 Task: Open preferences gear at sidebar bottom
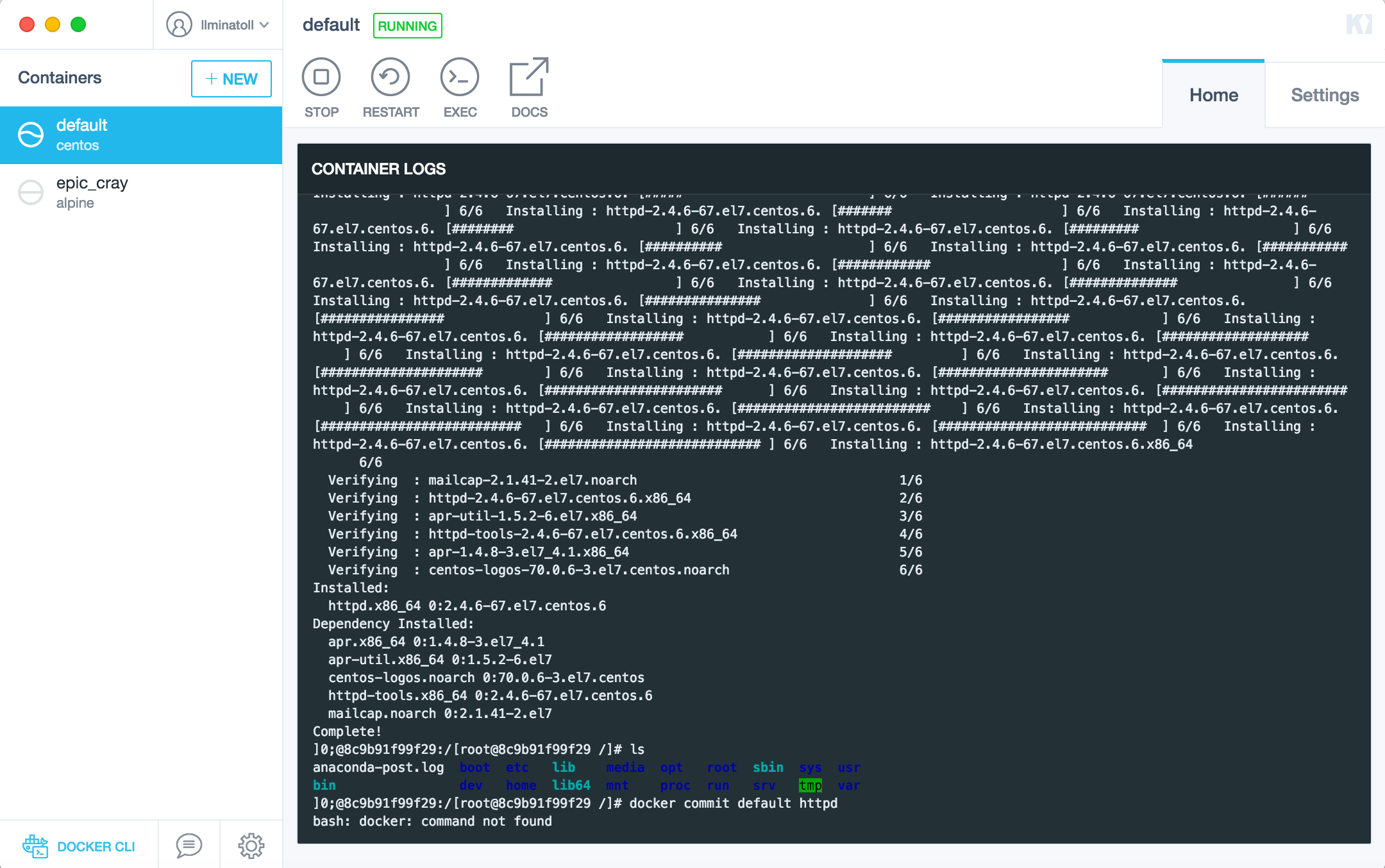[251, 846]
